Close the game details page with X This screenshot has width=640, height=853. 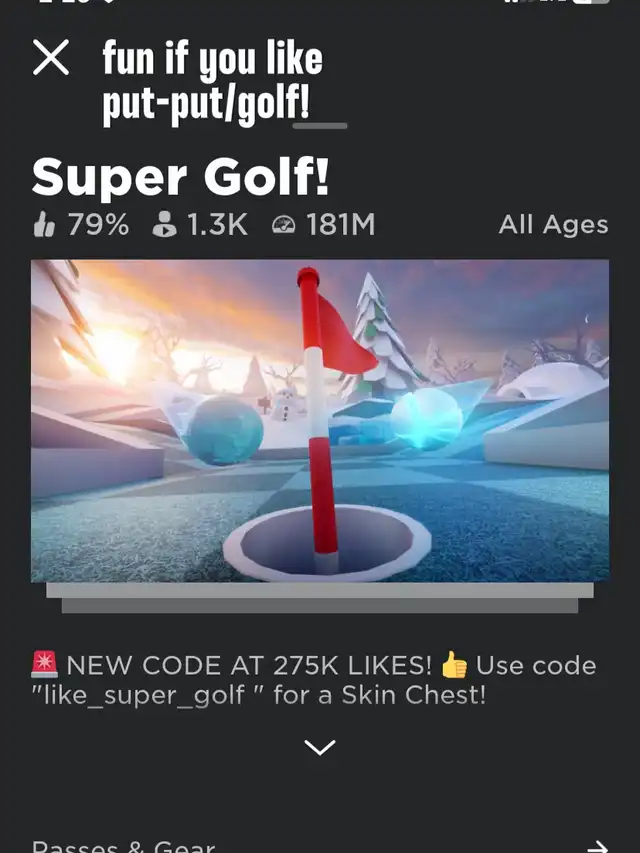(51, 57)
